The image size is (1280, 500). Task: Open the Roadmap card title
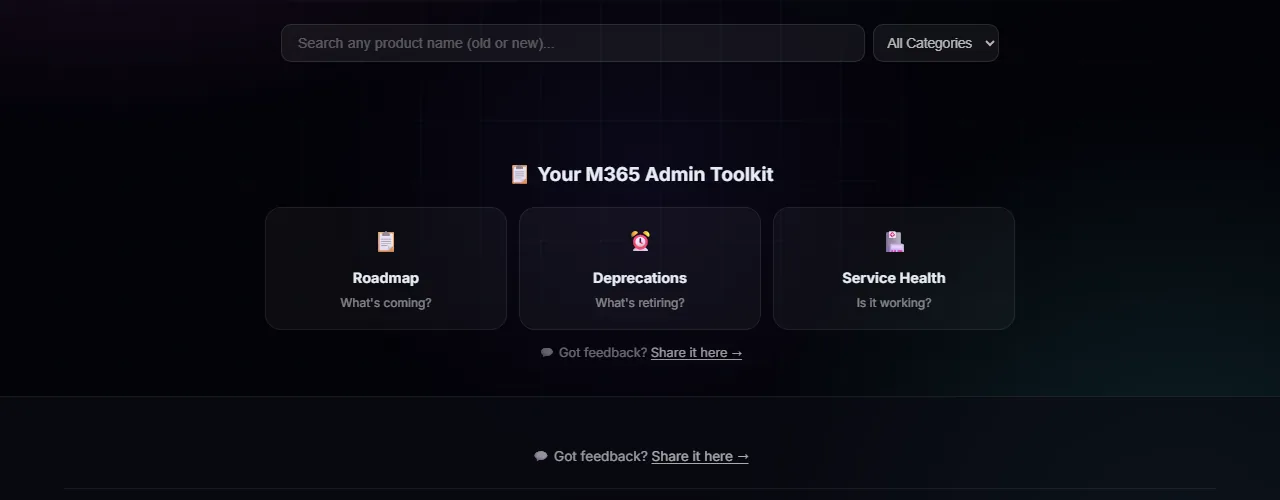386,278
